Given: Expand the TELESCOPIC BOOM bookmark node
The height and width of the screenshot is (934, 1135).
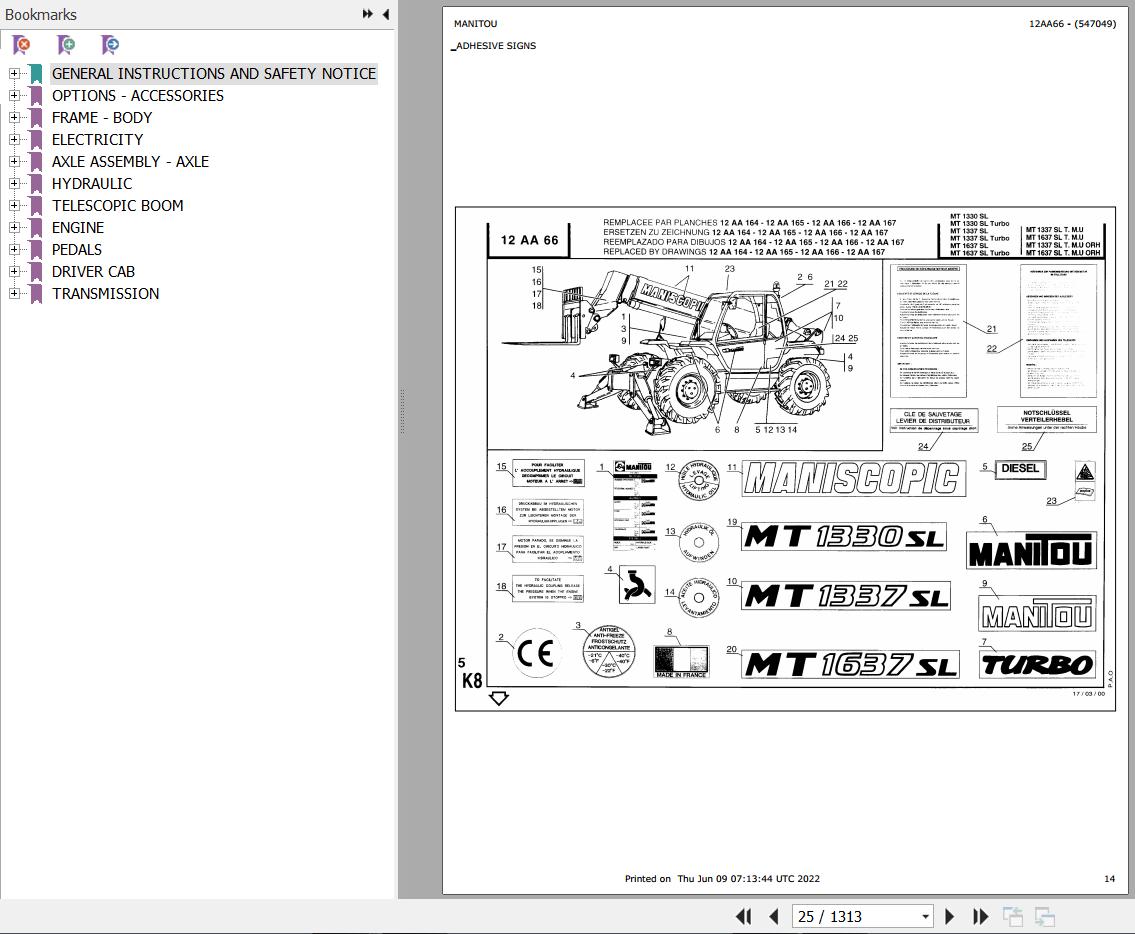Looking at the screenshot, I should 14,206.
